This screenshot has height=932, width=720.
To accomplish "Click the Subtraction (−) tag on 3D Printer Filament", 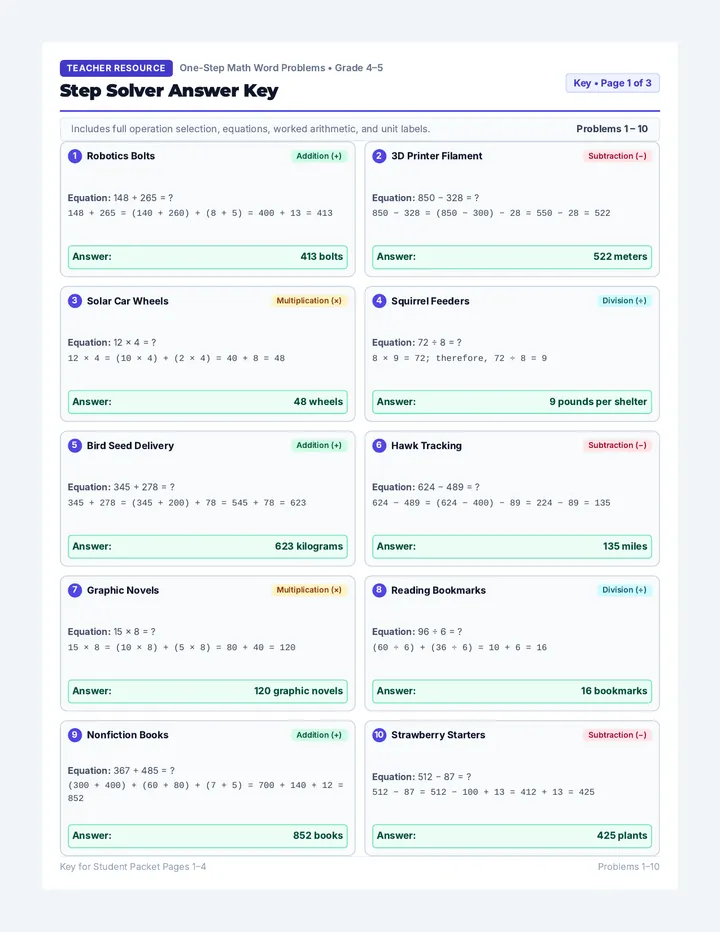I will (617, 156).
